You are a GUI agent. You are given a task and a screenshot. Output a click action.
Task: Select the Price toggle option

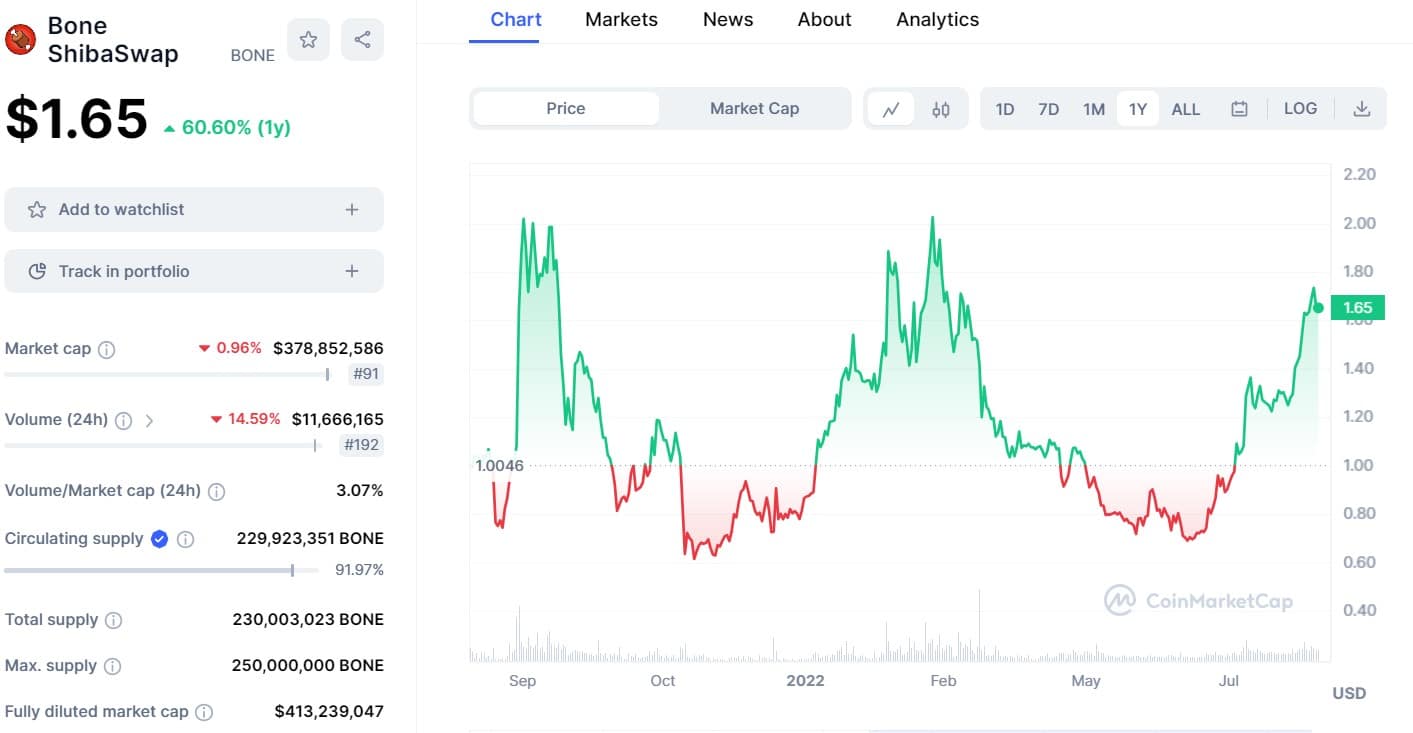[566, 108]
